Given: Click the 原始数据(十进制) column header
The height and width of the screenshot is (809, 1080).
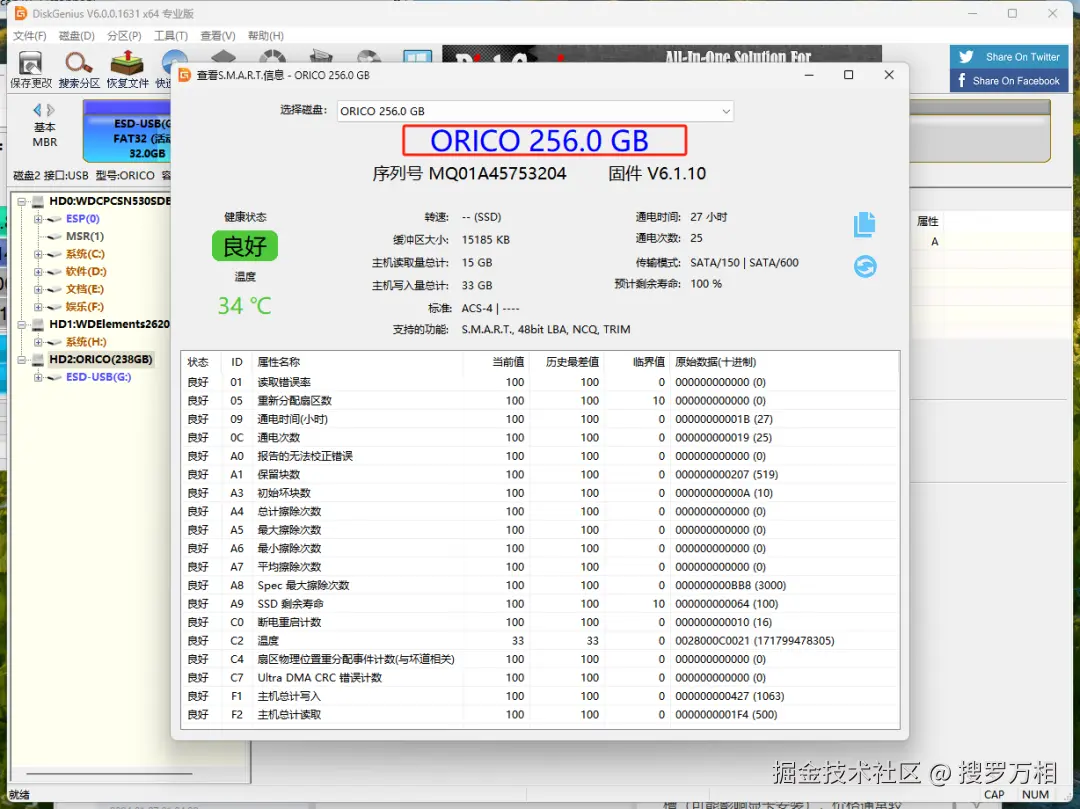Looking at the screenshot, I should (x=716, y=362).
